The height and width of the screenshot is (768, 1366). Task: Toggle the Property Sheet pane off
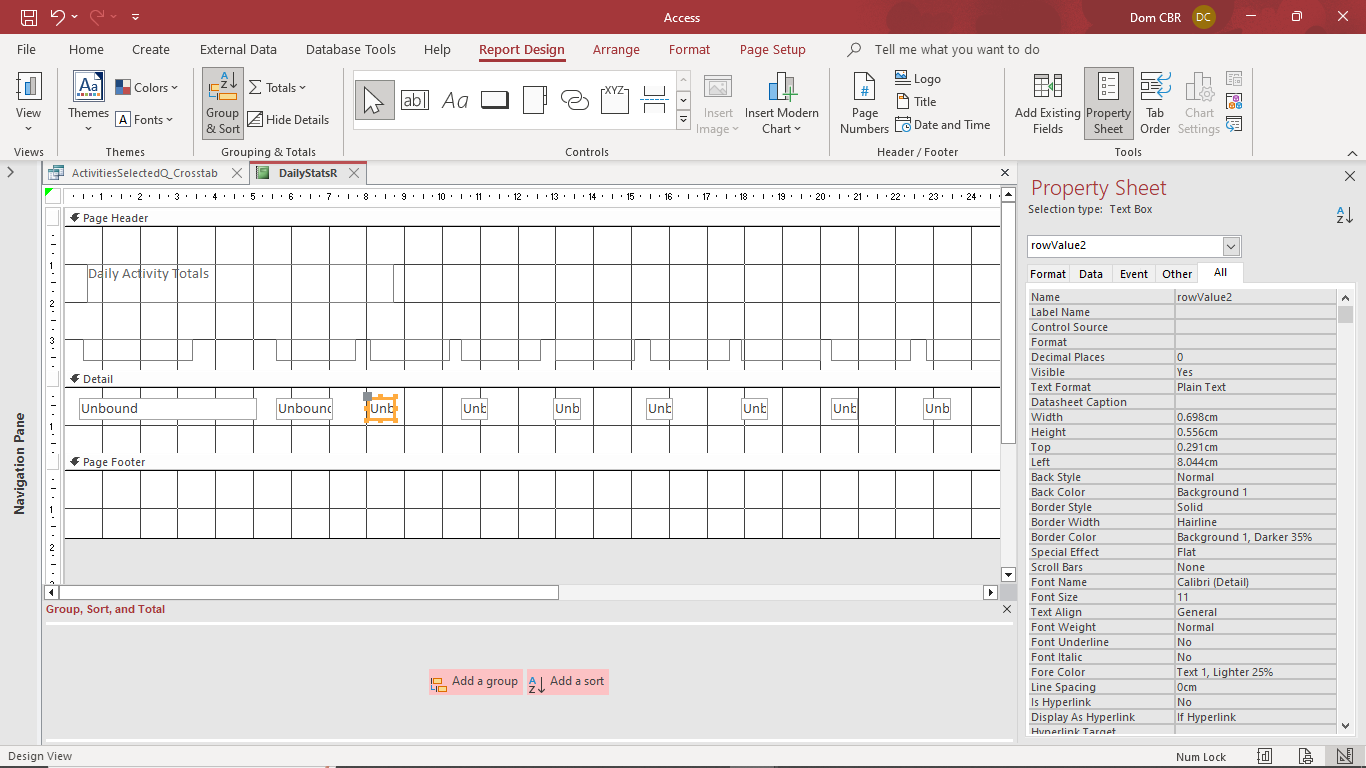1108,103
